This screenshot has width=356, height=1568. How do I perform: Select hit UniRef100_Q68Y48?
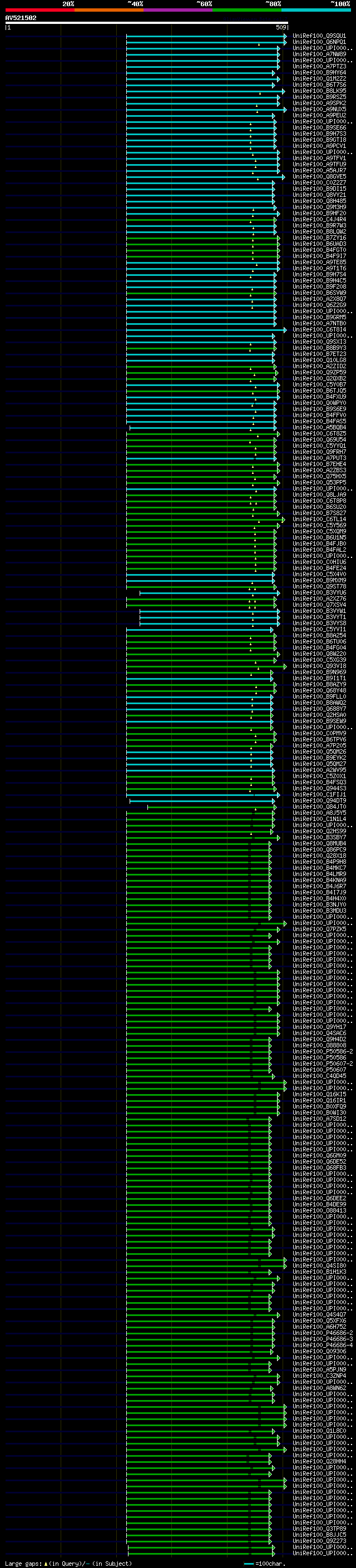pos(319,690)
